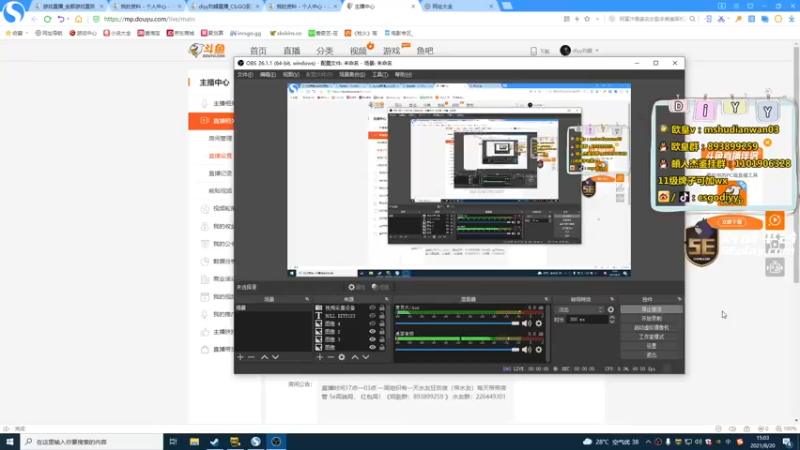The height and width of the screenshot is (450, 800).
Task: Open source properties gear in sources toolbar
Action: click(342, 357)
